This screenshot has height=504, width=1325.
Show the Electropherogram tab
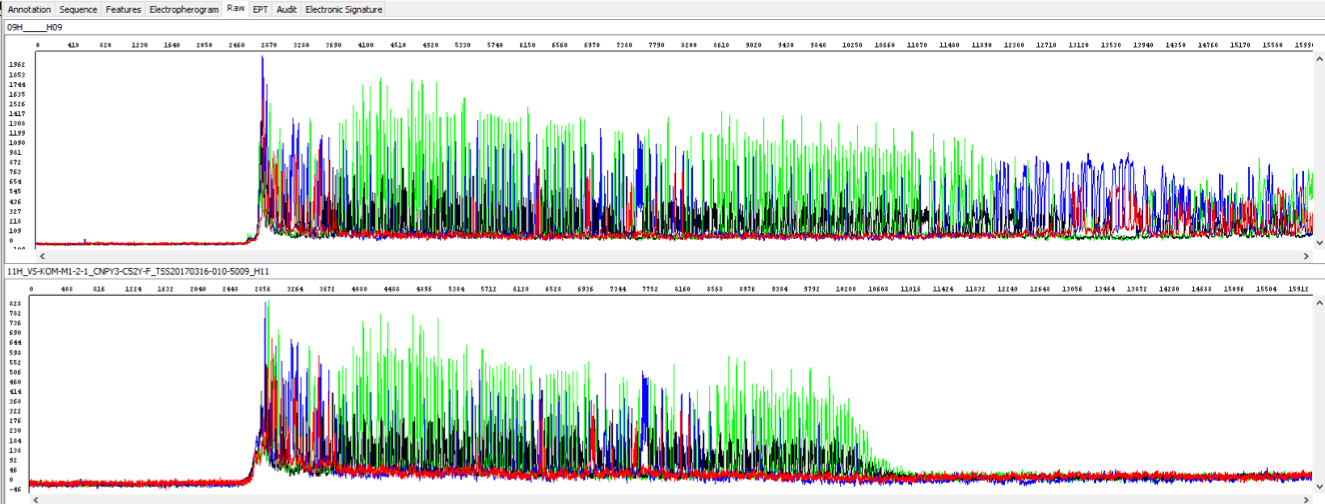[183, 9]
